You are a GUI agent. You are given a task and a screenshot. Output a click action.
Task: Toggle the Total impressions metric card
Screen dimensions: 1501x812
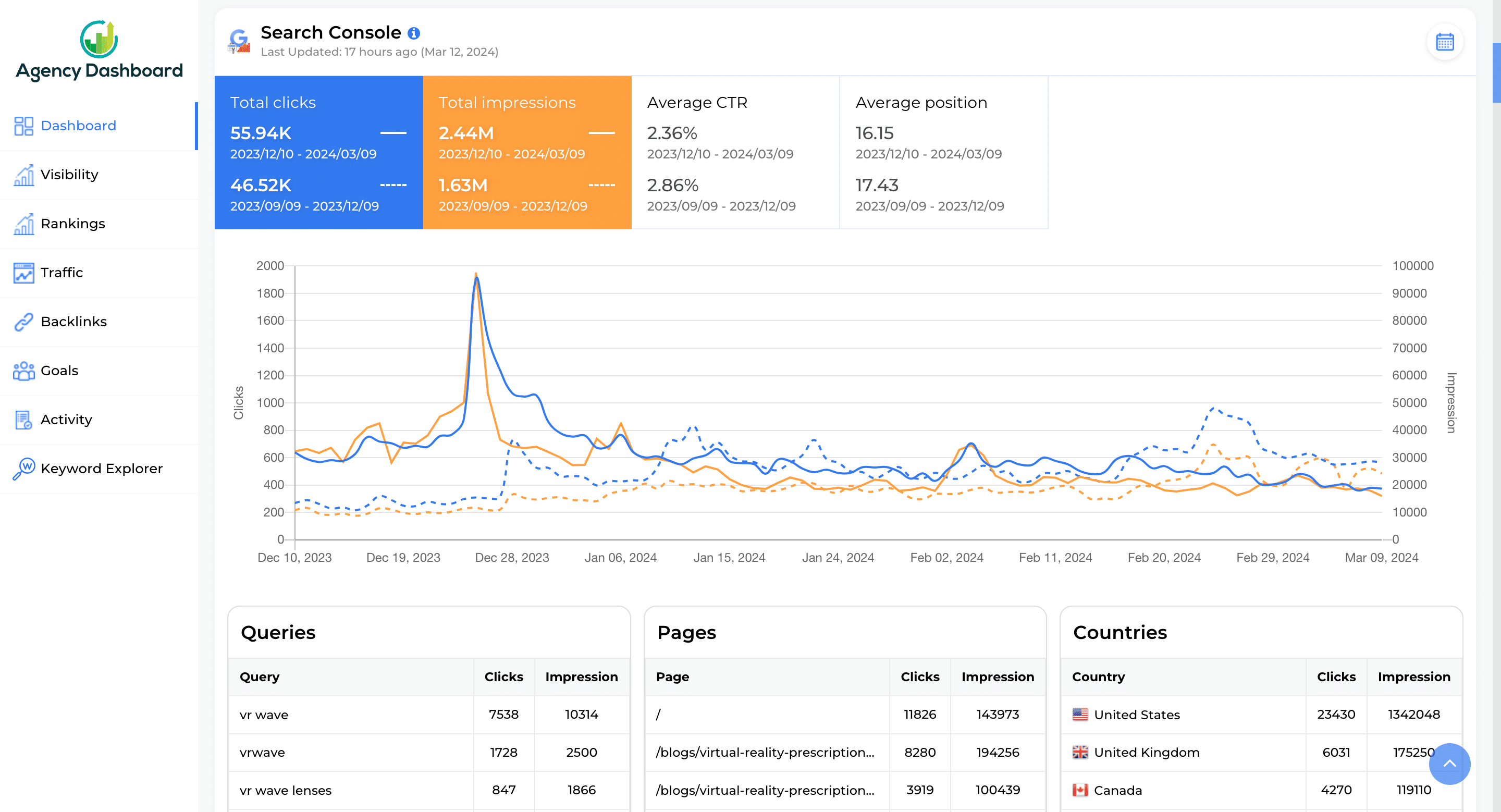[x=527, y=153]
